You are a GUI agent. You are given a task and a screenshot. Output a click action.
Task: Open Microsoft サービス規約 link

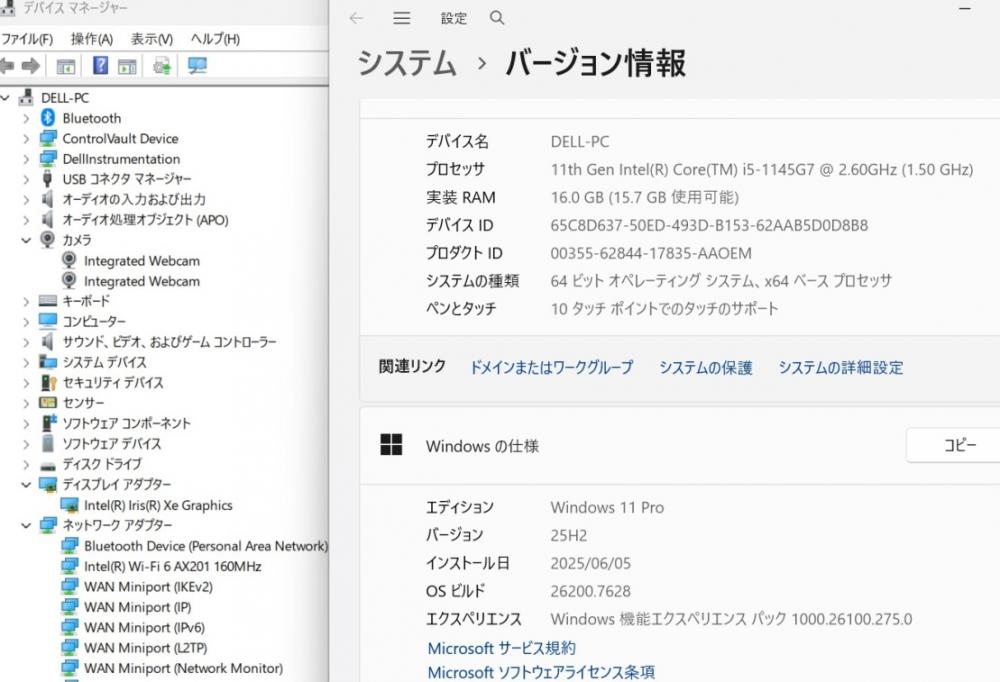pyautogui.click(x=501, y=648)
